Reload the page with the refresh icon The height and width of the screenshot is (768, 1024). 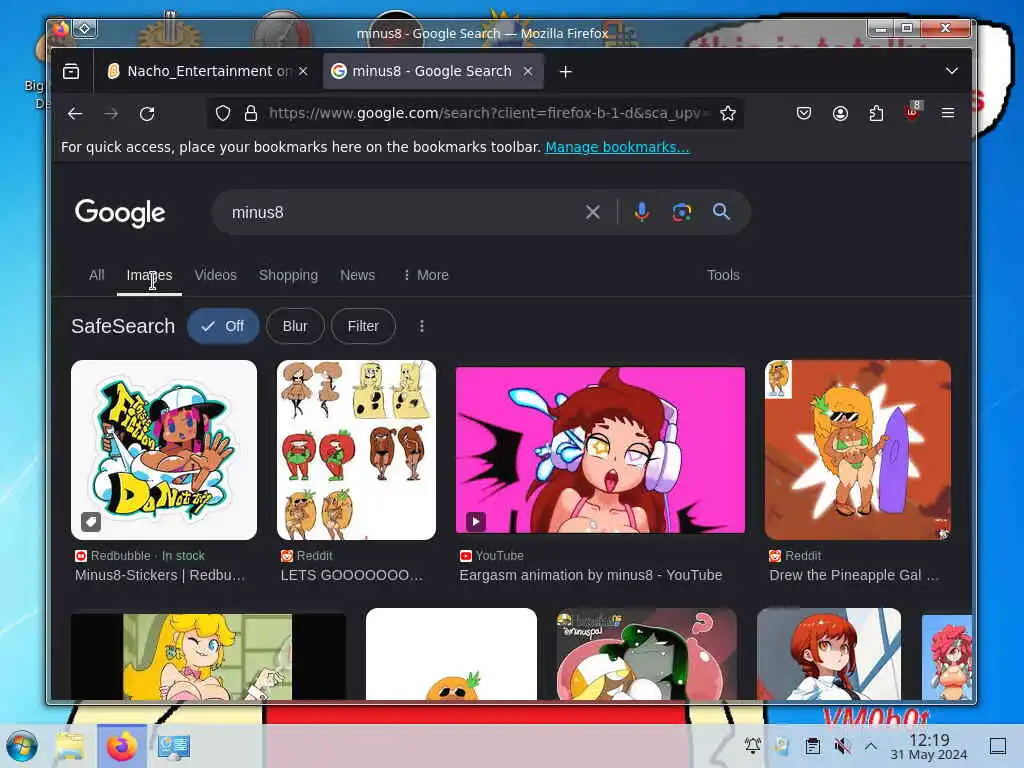147,114
